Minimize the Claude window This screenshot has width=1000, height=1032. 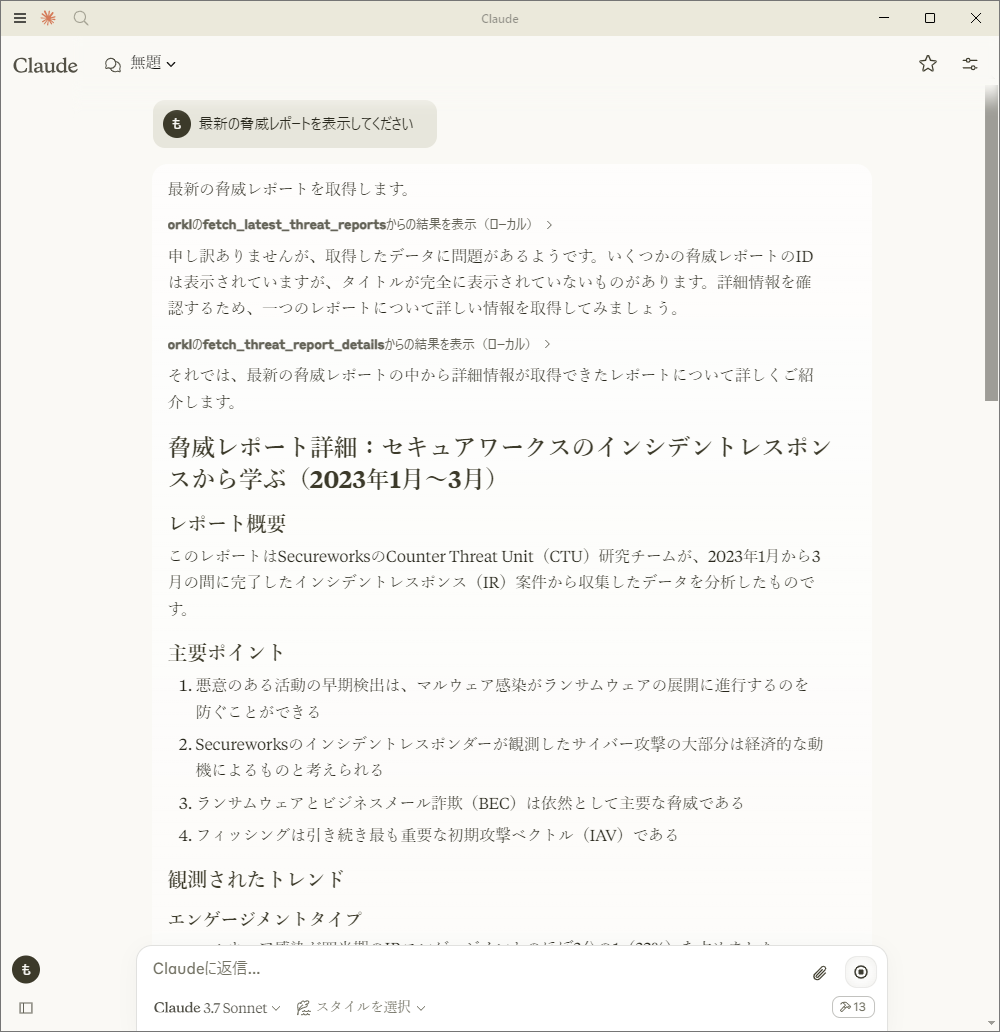tap(884, 18)
